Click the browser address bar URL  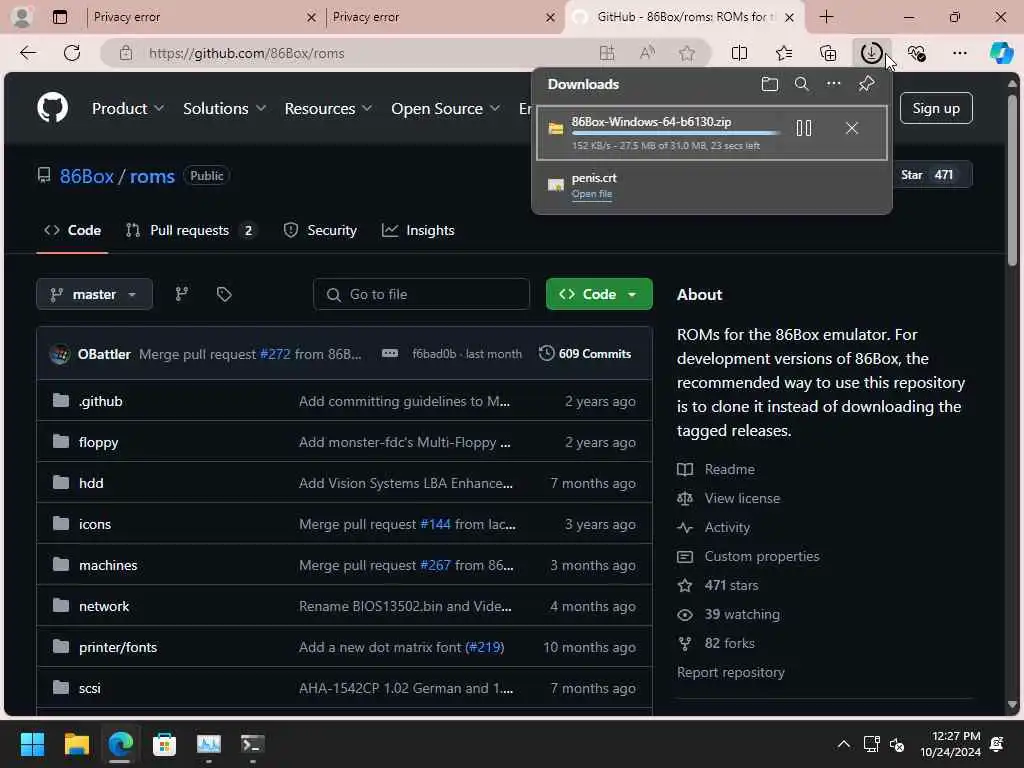[247, 53]
